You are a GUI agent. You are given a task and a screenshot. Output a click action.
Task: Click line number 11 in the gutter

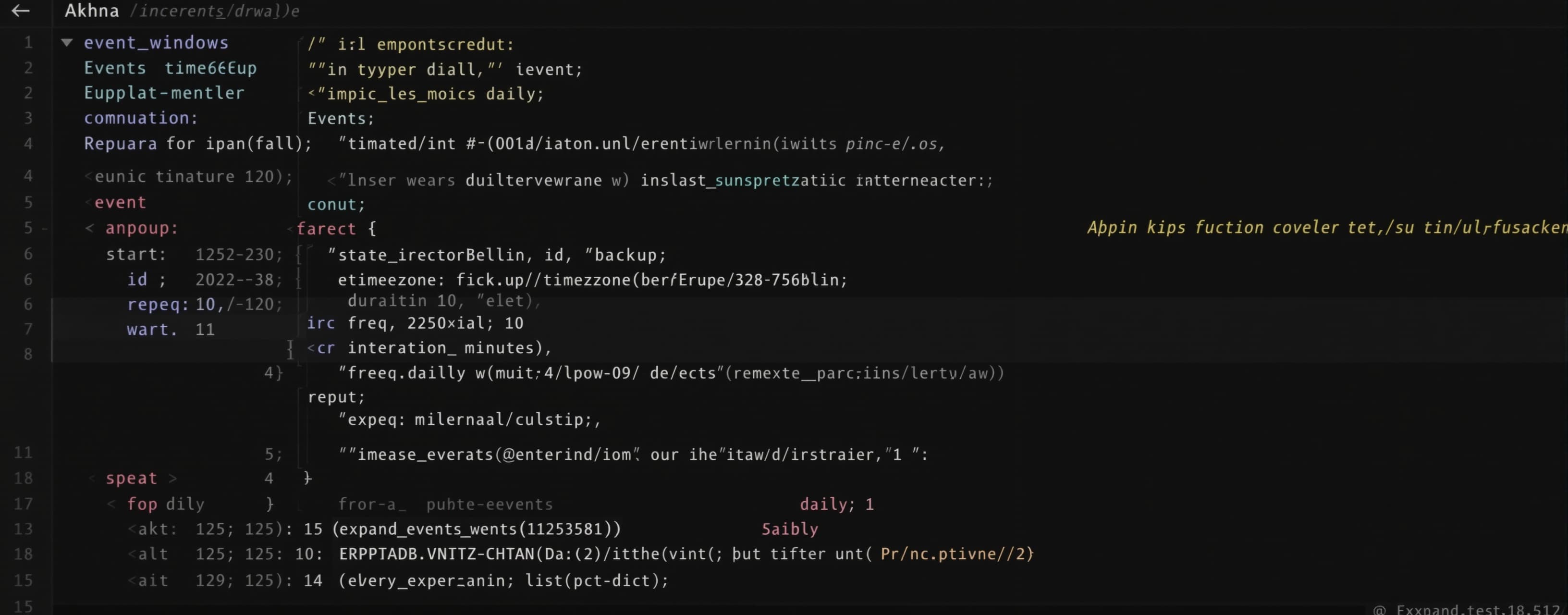pyautogui.click(x=23, y=453)
